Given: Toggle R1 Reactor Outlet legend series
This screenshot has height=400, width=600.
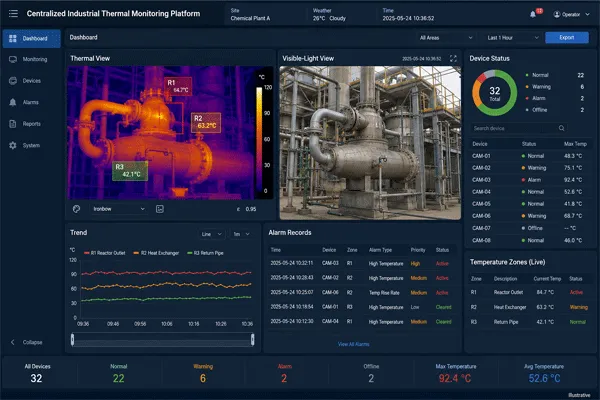Looking at the screenshot, I should (x=104, y=253).
